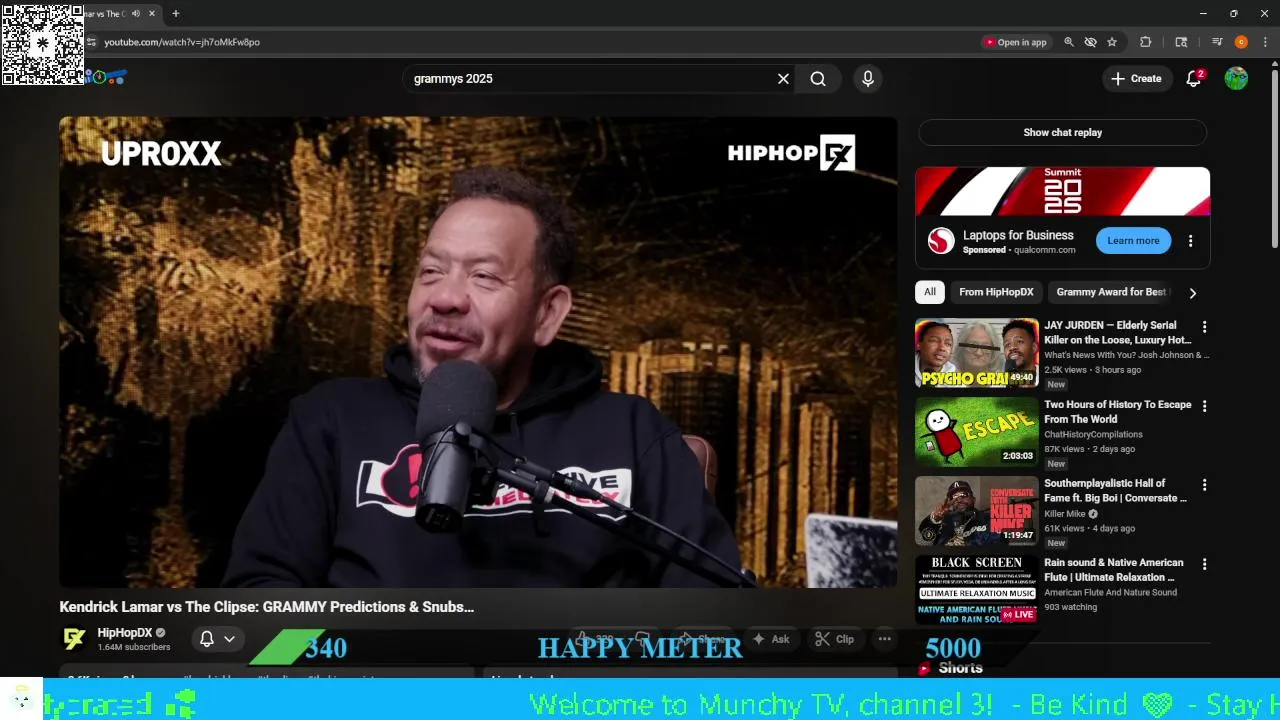The image size is (1280, 720).
Task: Open the media controls music icon
Action: pyautogui.click(x=1217, y=42)
